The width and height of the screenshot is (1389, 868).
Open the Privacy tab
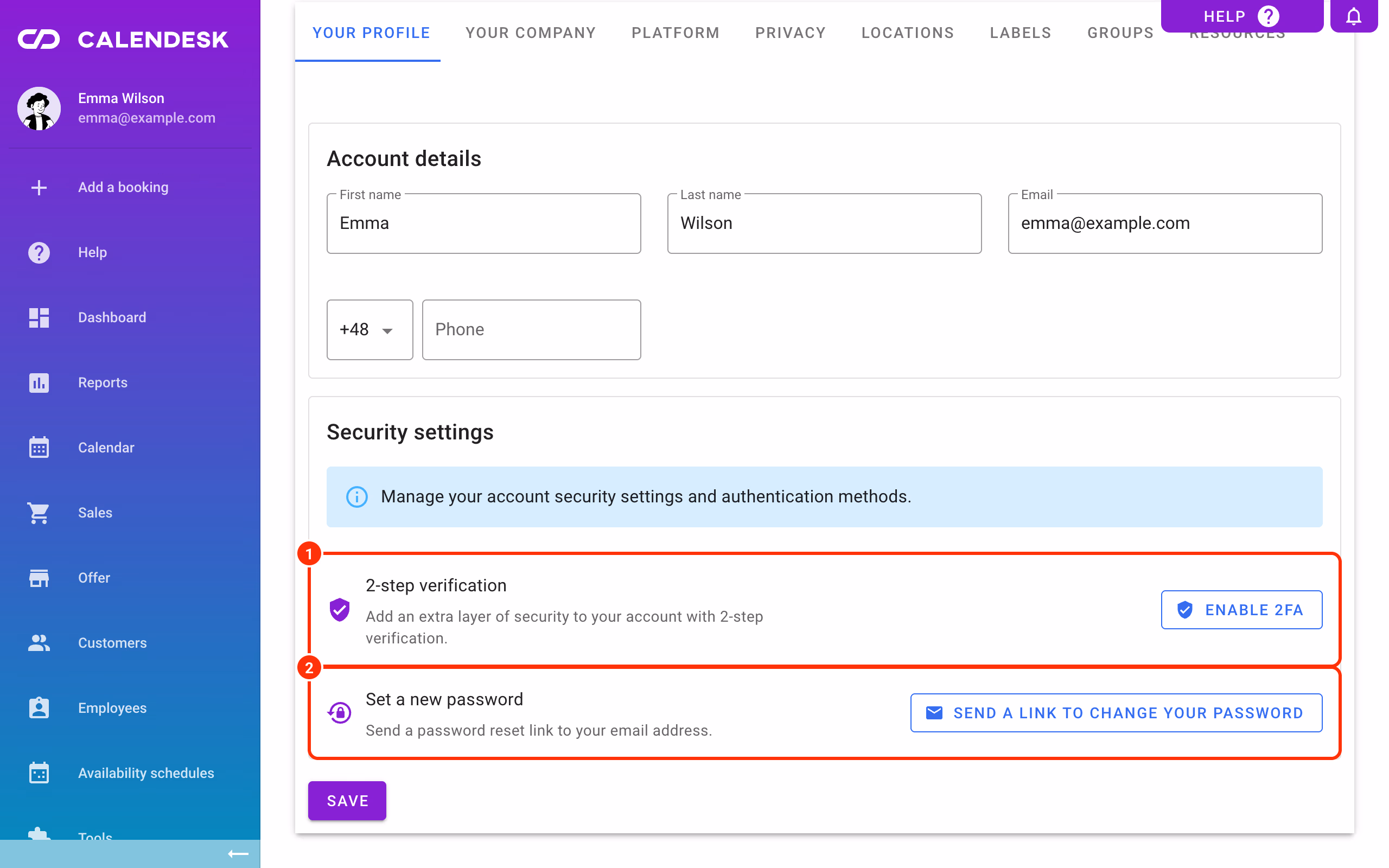791,33
